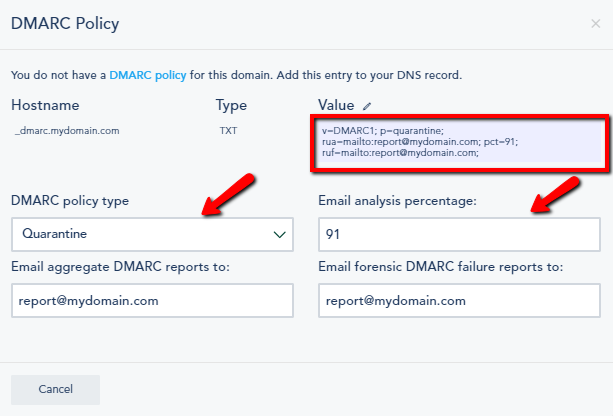This screenshot has height=416, width=613.
Task: Expand the DMARC policy type dropdown
Action: pyautogui.click(x=152, y=235)
